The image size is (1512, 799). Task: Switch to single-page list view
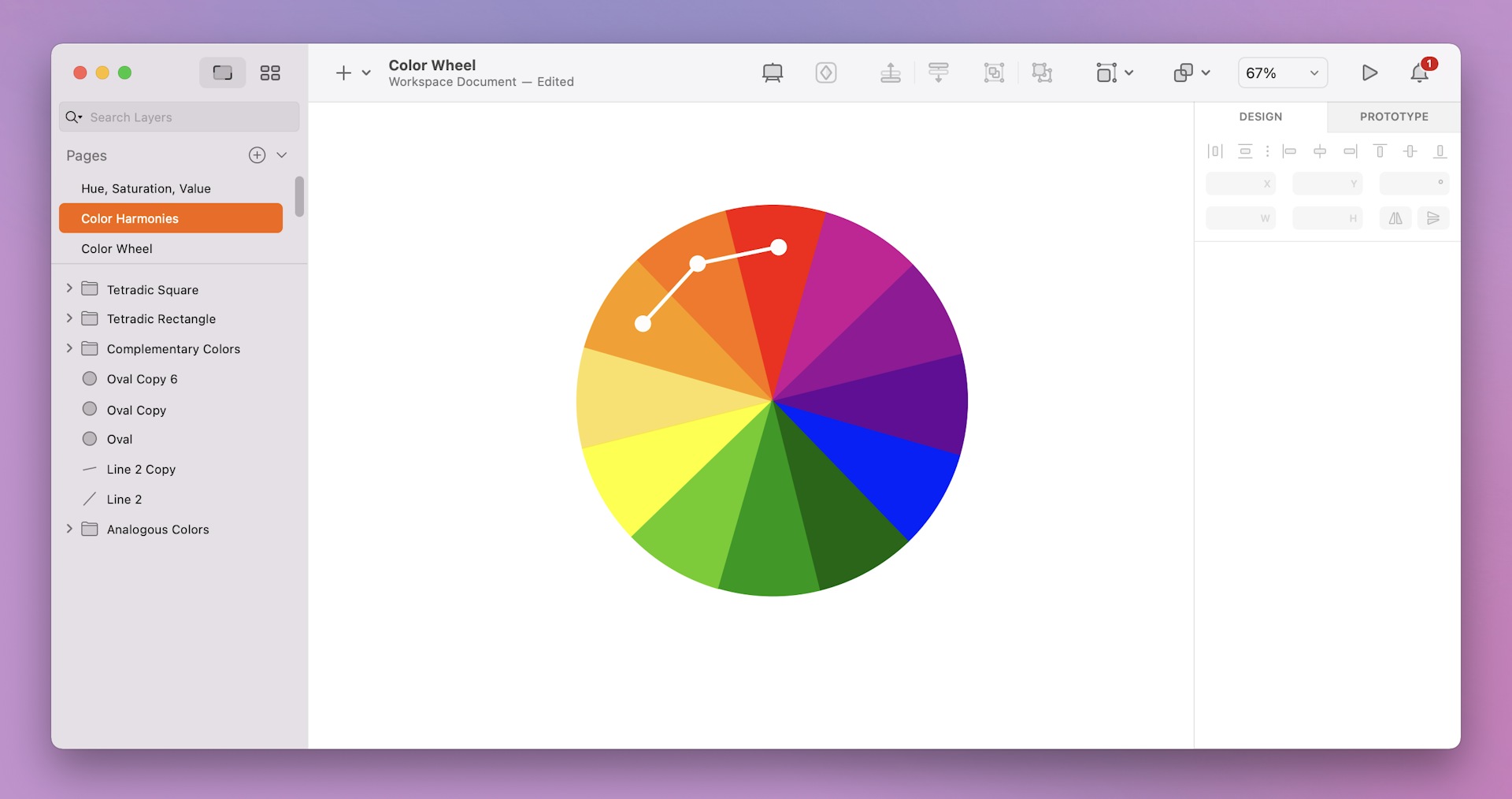coord(222,72)
